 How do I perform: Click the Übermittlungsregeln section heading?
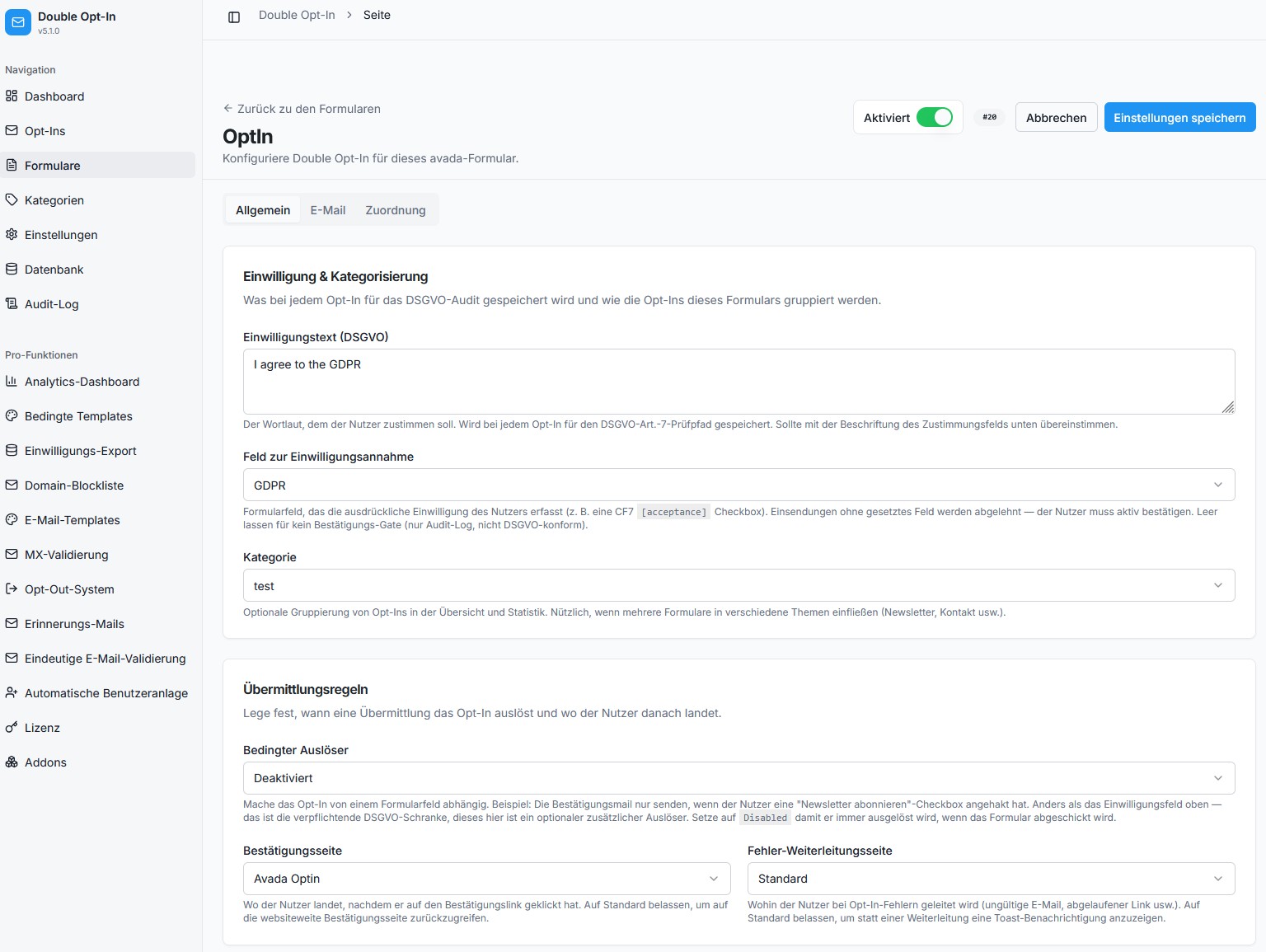coord(306,689)
